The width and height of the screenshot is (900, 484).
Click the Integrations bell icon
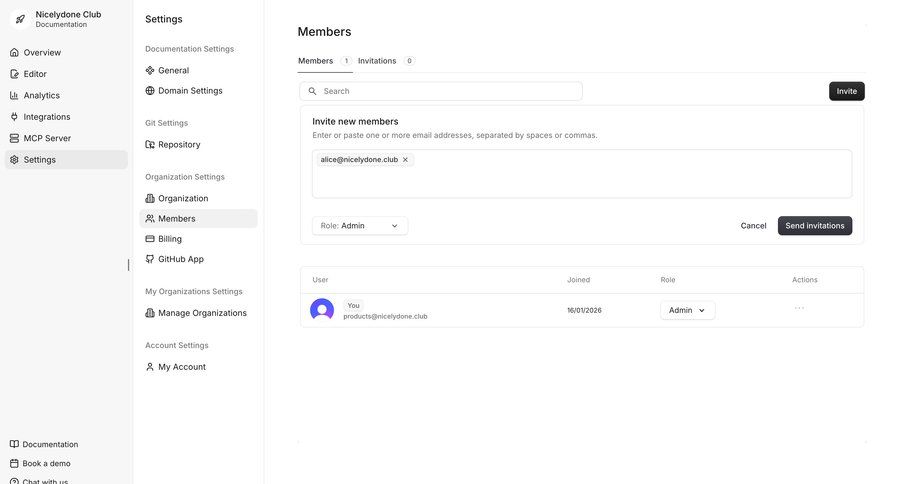[14, 117]
